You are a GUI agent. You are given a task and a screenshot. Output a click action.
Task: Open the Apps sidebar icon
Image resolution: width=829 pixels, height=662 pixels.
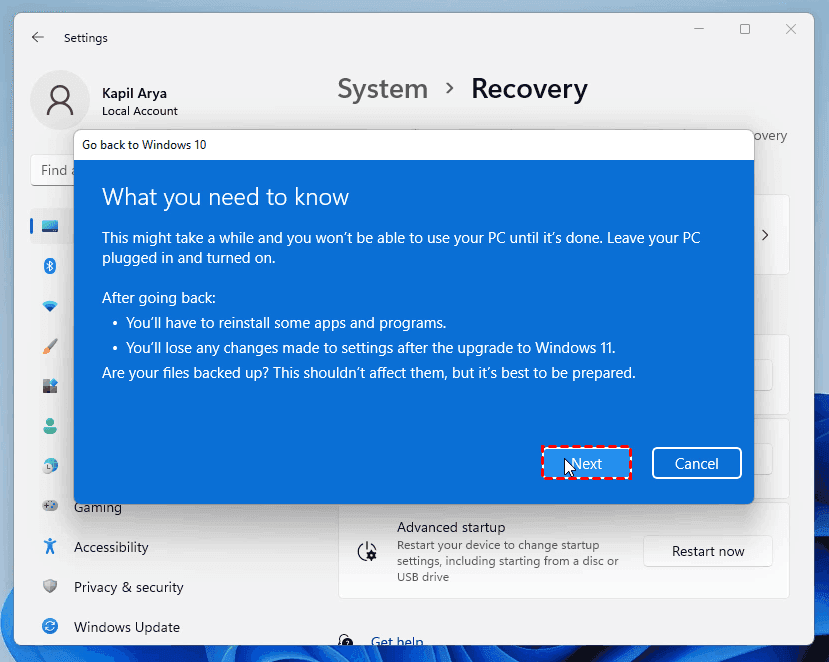[x=50, y=386]
